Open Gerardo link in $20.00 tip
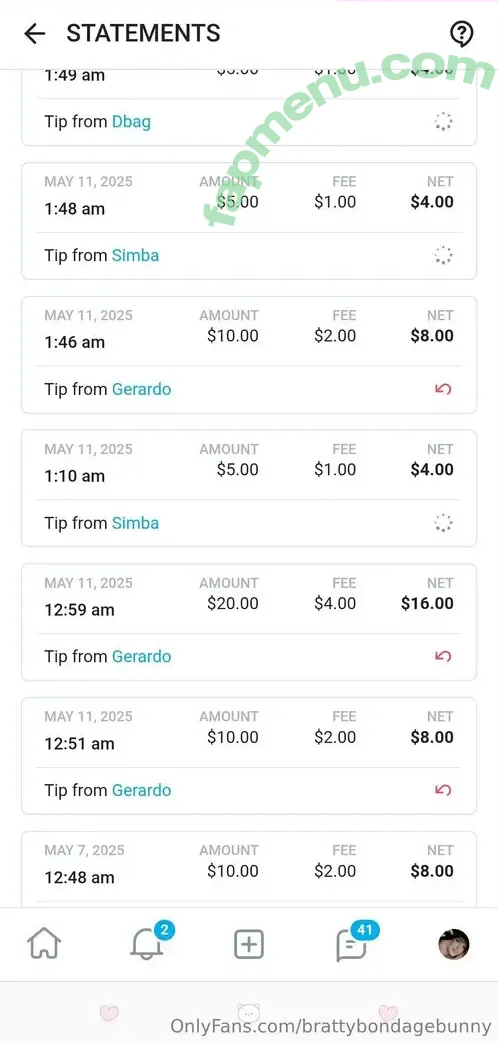Image resolution: width=498 pixels, height=1043 pixels. click(141, 657)
